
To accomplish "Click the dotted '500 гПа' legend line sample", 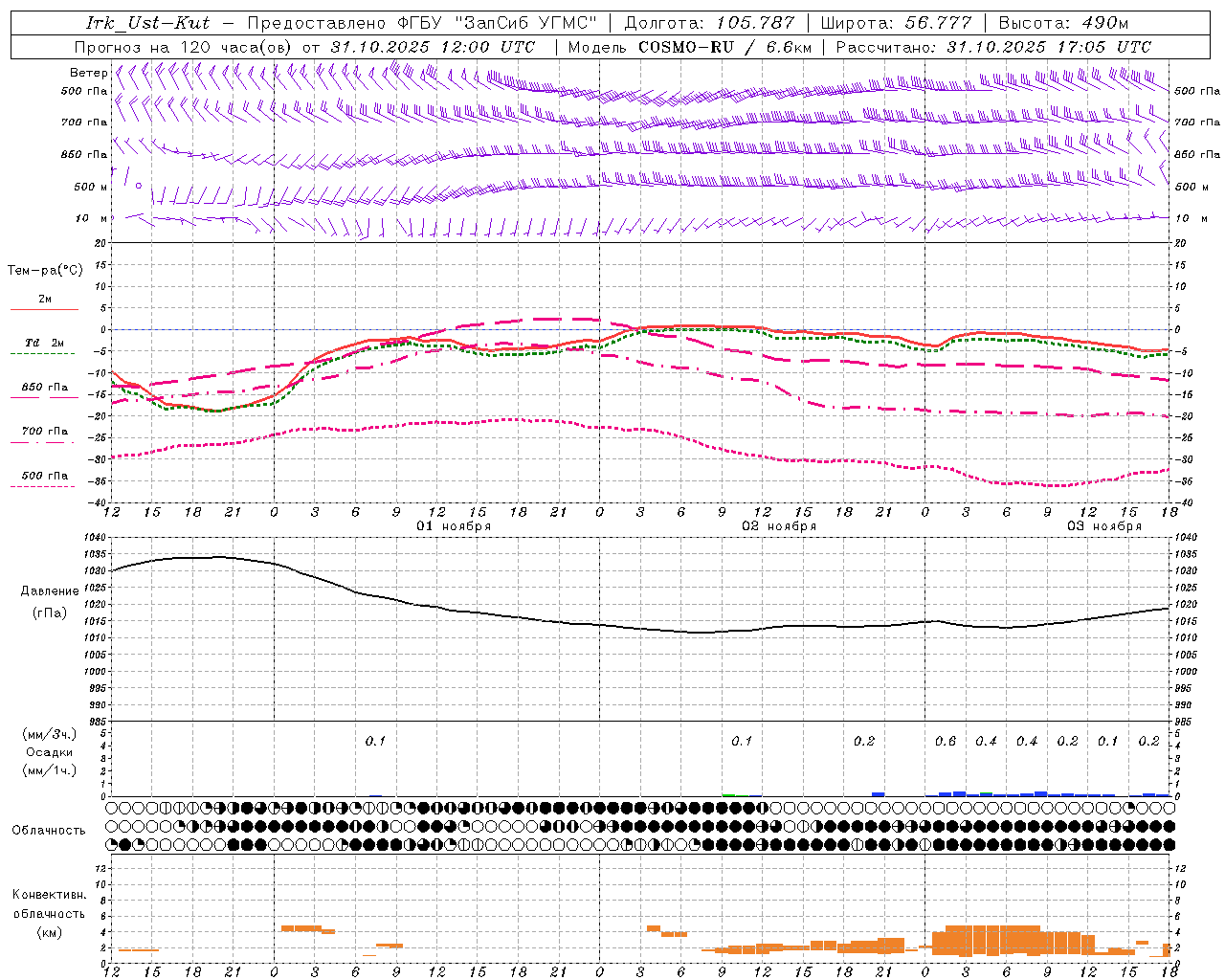I will [x=43, y=486].
